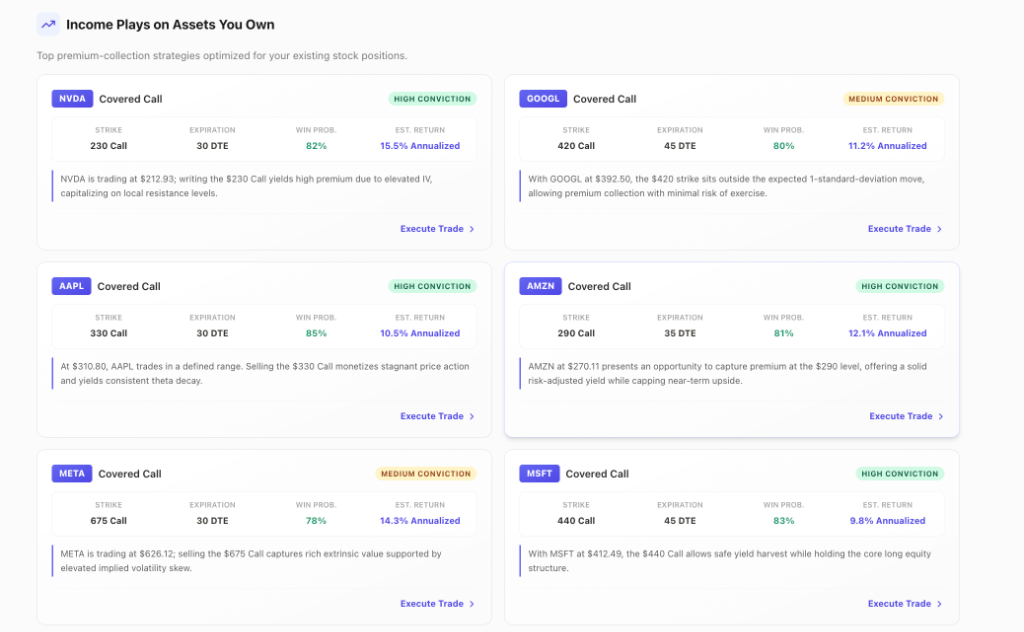Click the chevron arrow after NVDA Execute Trade
The height and width of the screenshot is (632, 1024).
[472, 229]
